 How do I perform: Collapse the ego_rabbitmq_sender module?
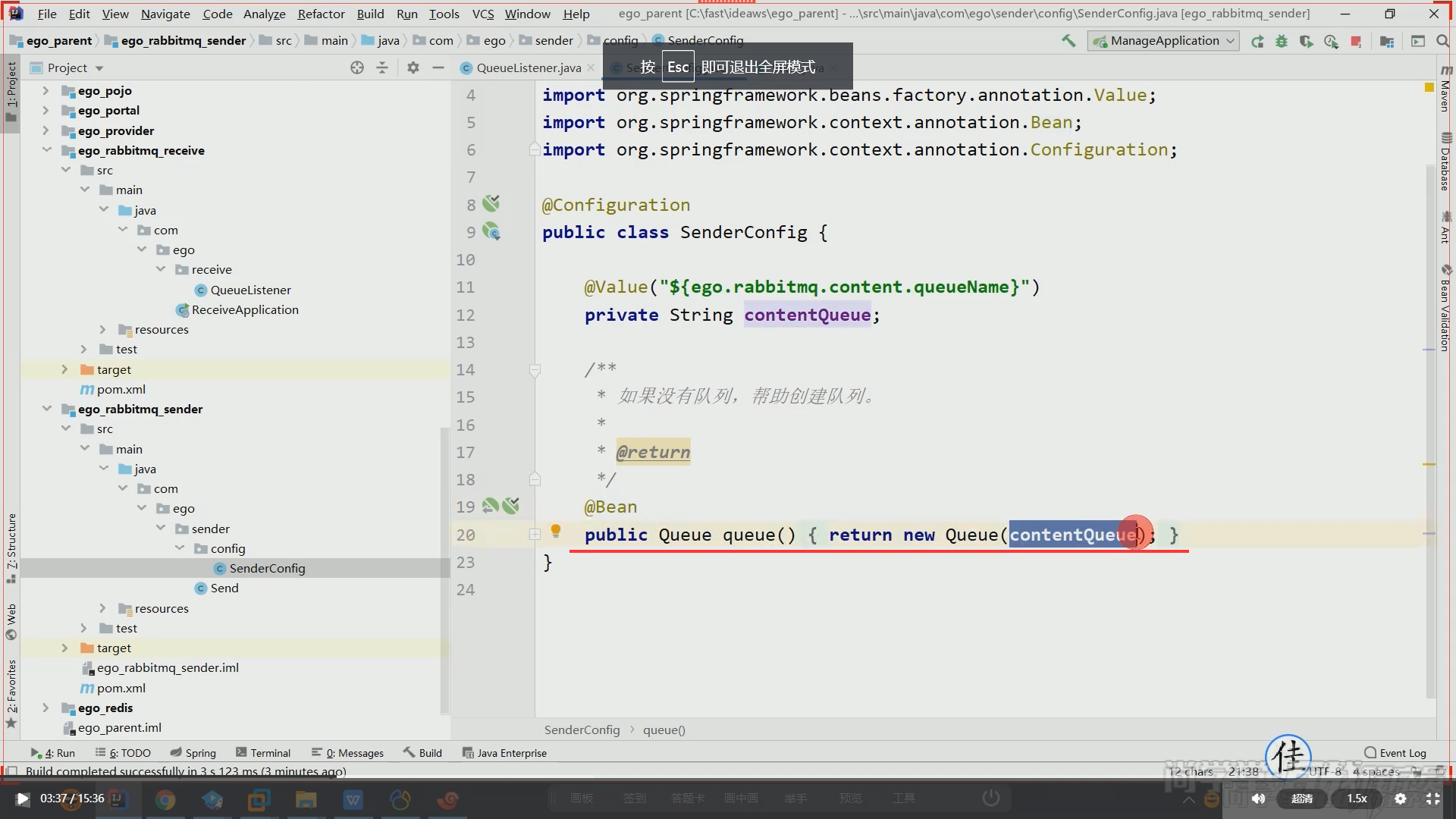pos(45,409)
